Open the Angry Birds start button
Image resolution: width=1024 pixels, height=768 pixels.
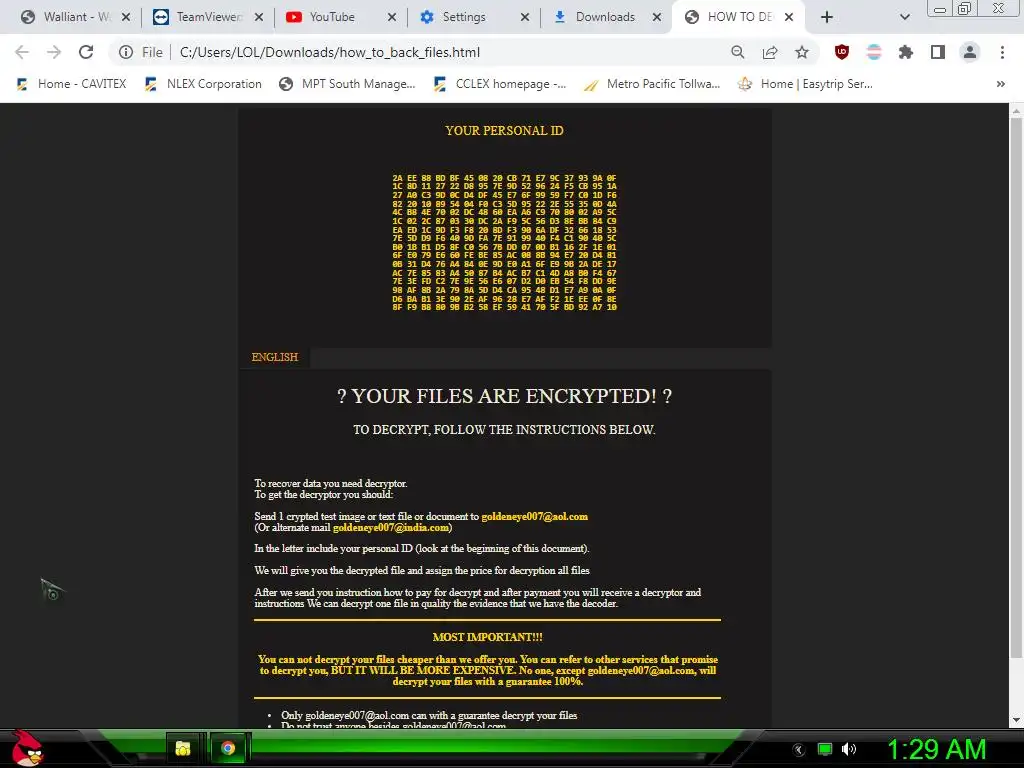coord(27,748)
